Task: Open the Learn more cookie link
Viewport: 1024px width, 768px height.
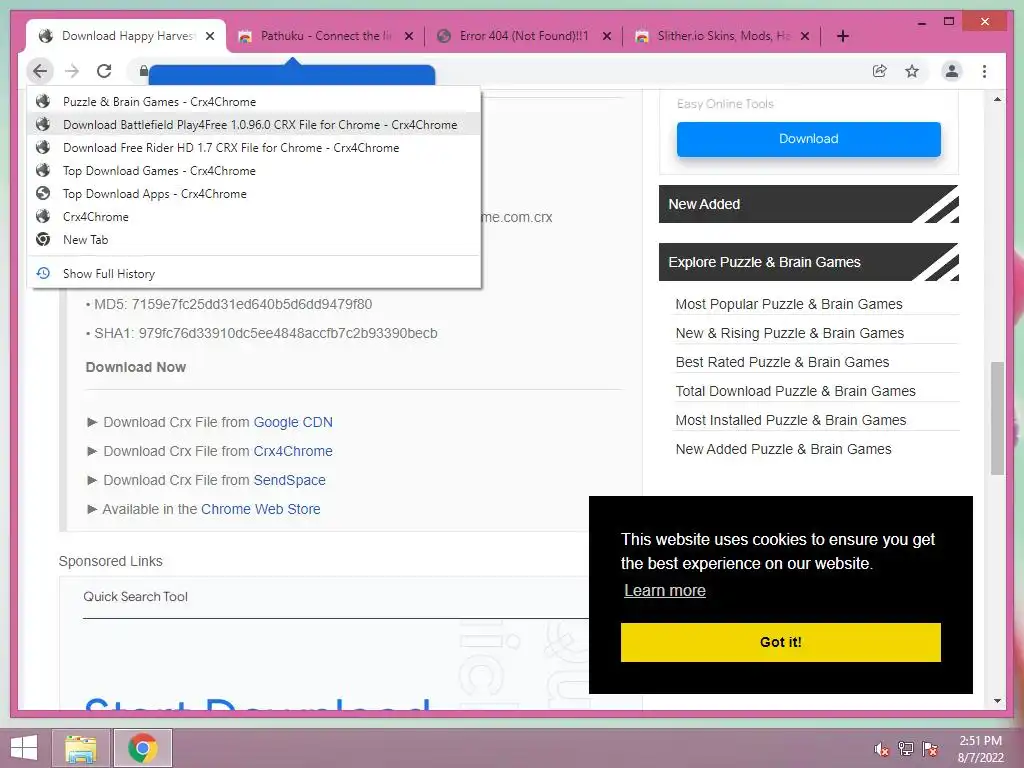Action: coord(665,590)
